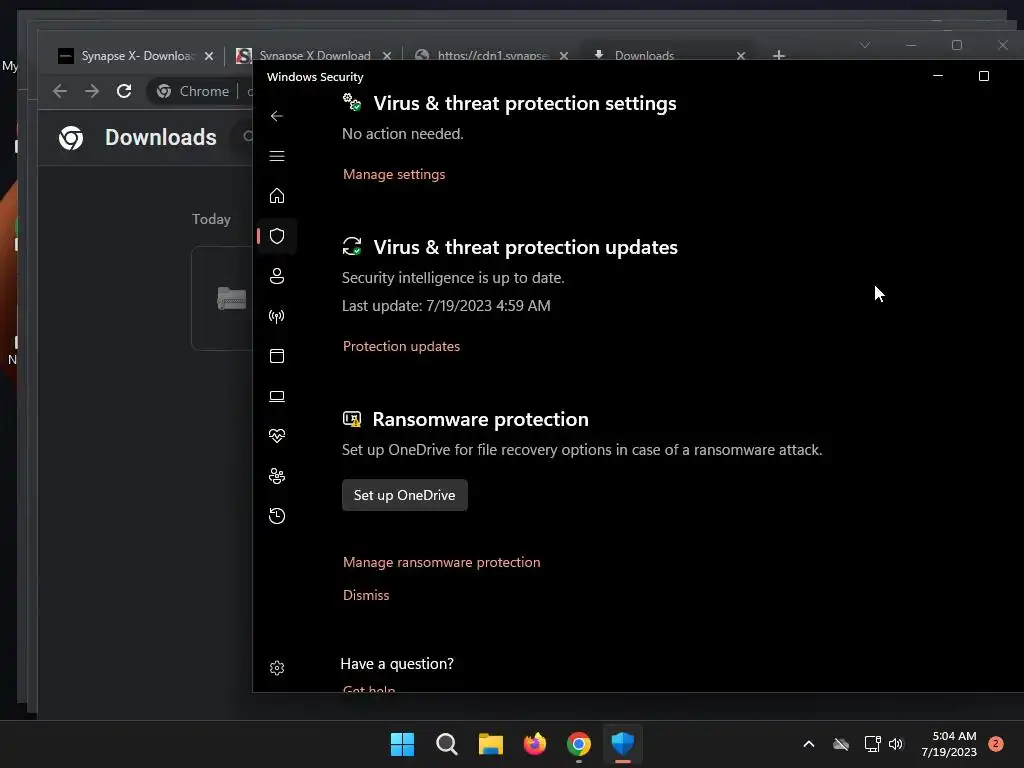The width and height of the screenshot is (1024, 768).
Task: Open Device security laptop icon
Action: click(277, 396)
